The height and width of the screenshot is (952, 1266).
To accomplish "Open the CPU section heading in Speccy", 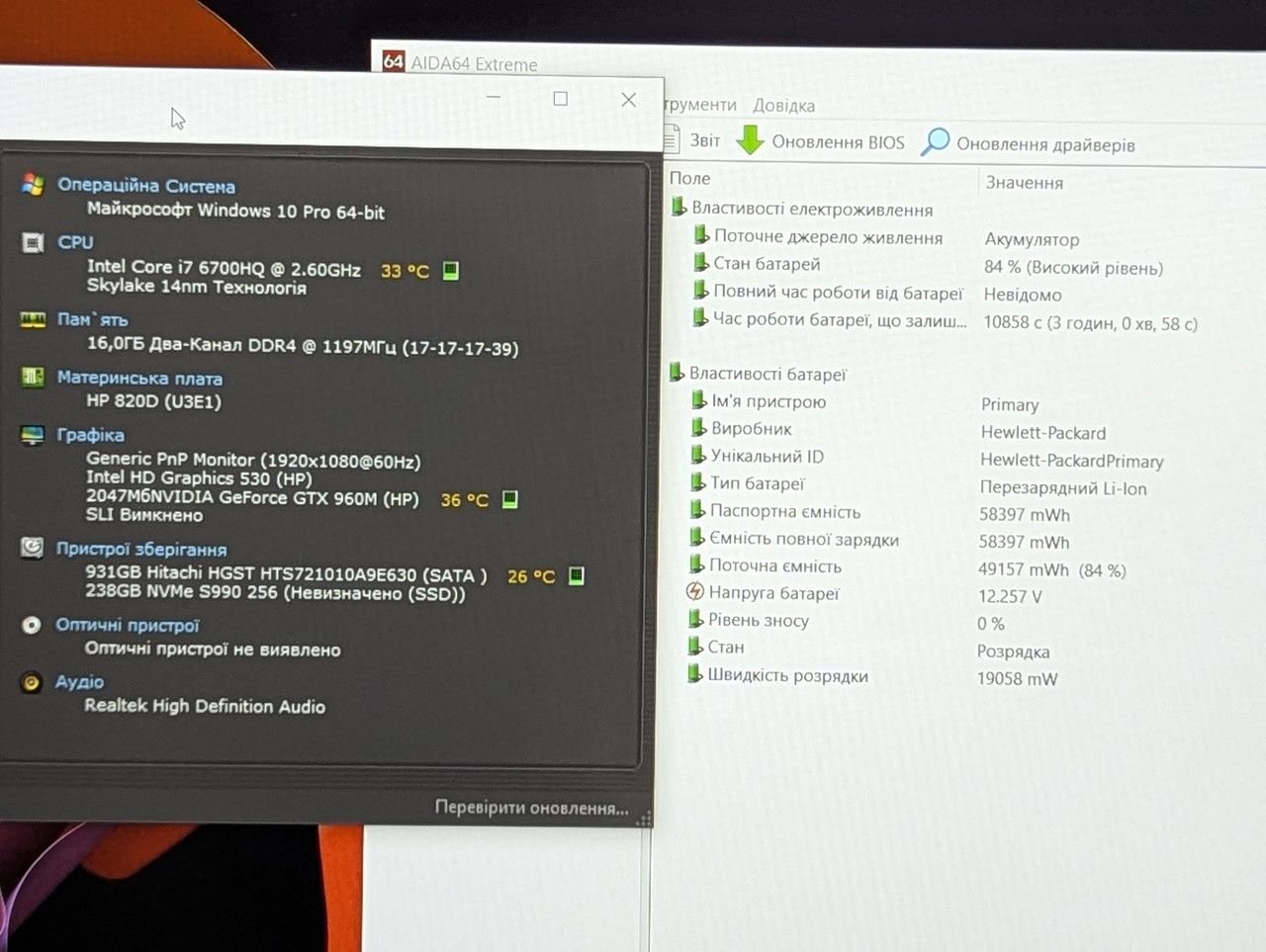I will pos(75,242).
